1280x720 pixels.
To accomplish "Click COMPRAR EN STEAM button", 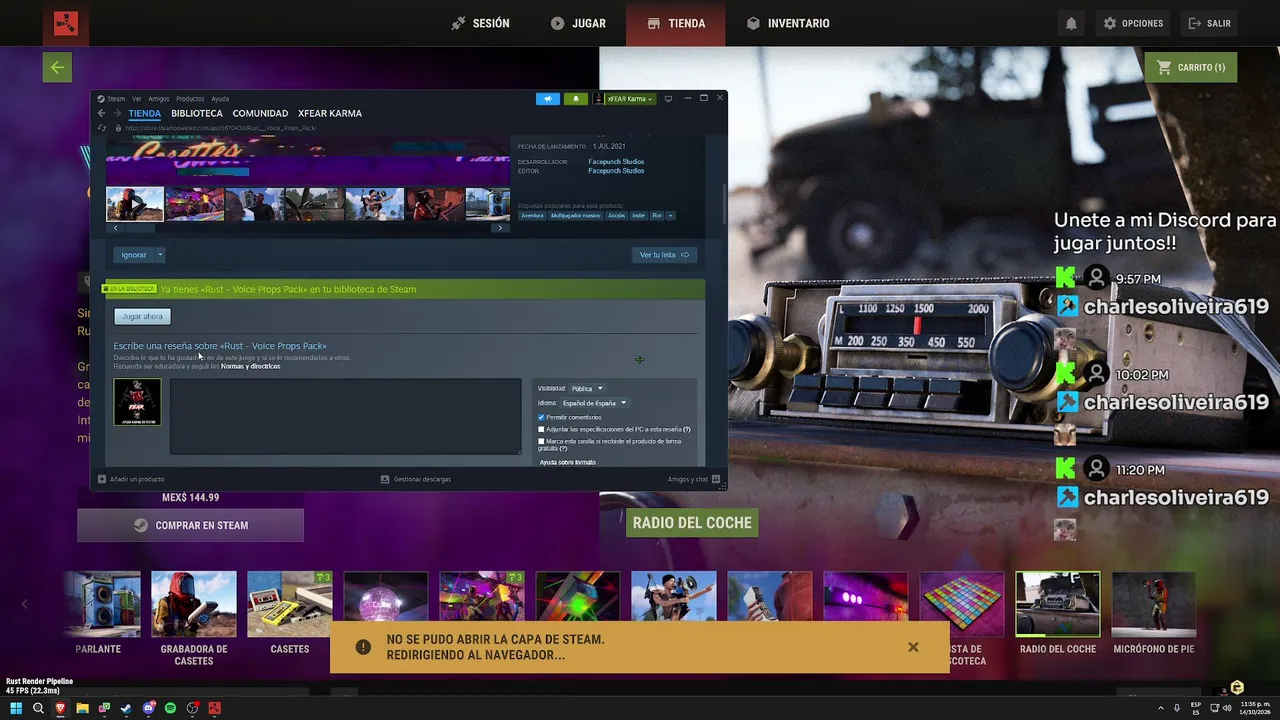I will click(x=190, y=525).
